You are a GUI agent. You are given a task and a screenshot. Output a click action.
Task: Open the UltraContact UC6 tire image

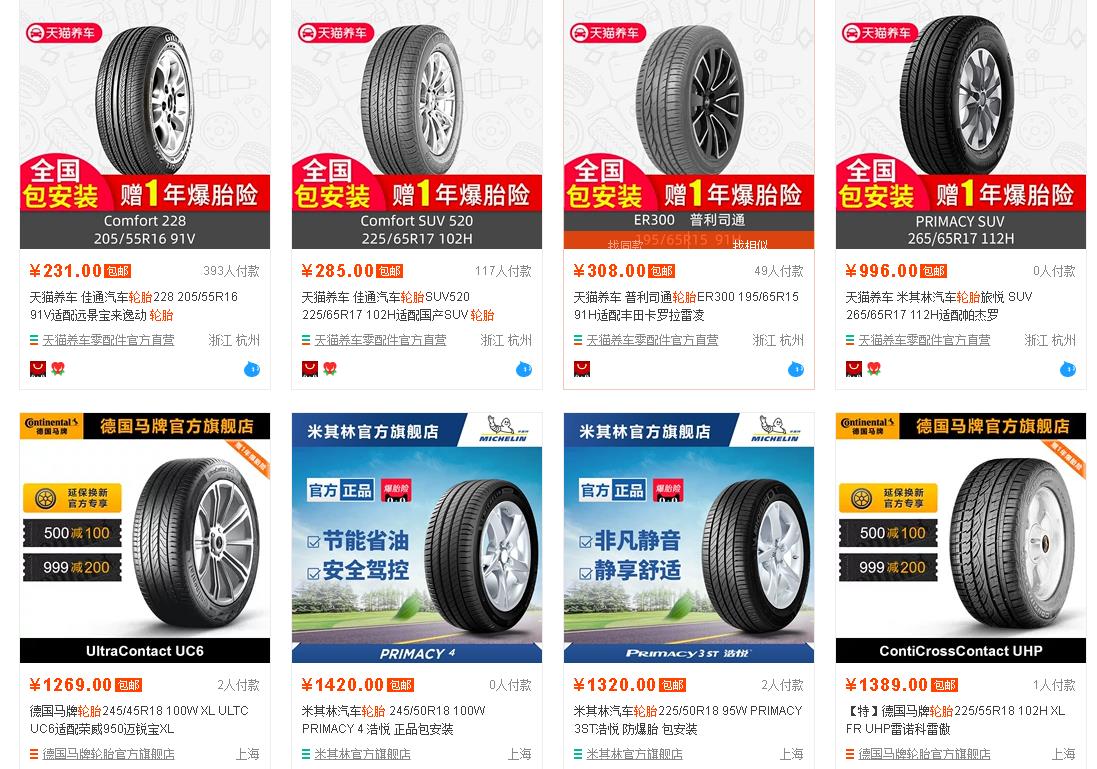click(x=145, y=537)
